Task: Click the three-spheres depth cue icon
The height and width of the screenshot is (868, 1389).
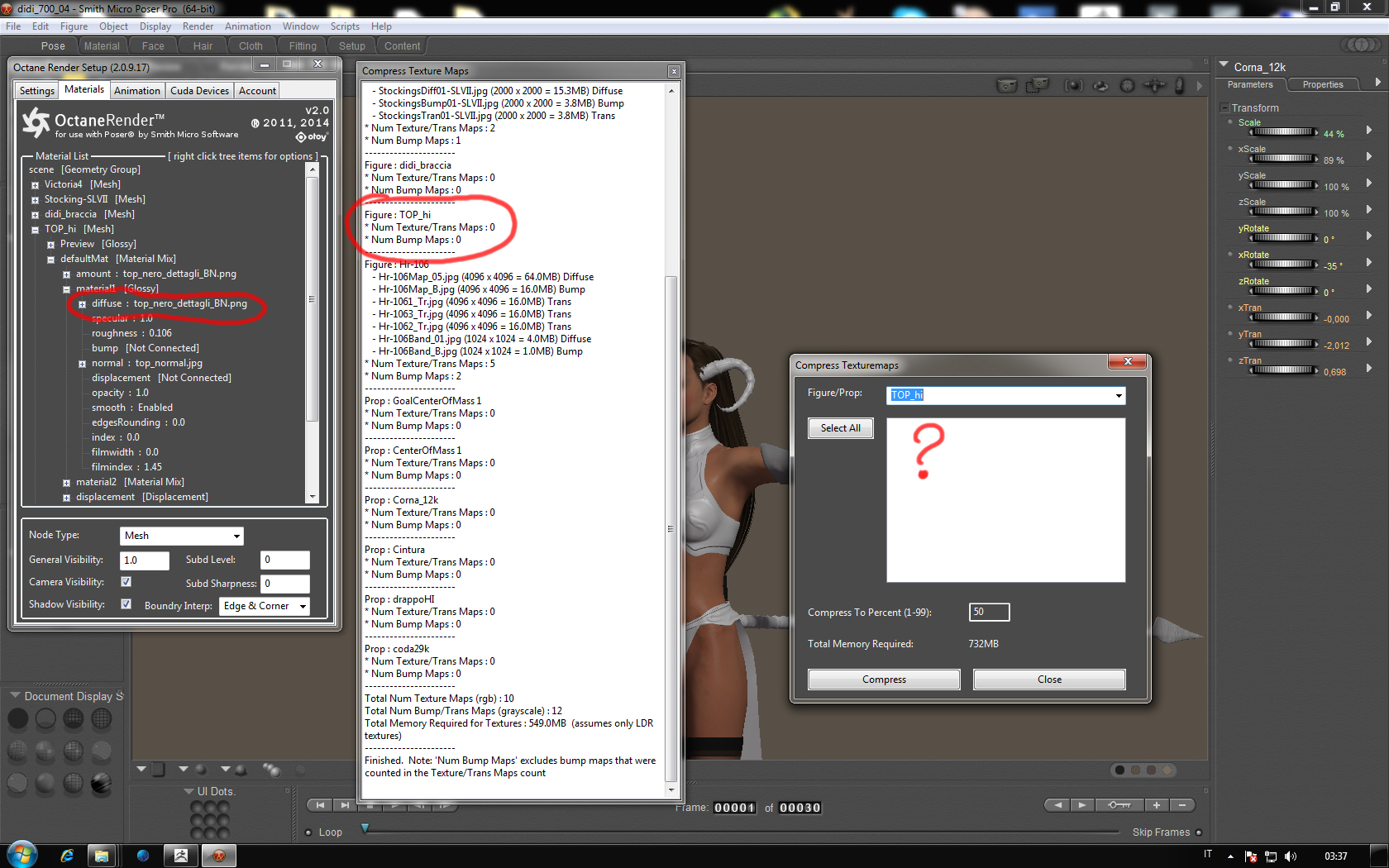Action: (x=272, y=770)
